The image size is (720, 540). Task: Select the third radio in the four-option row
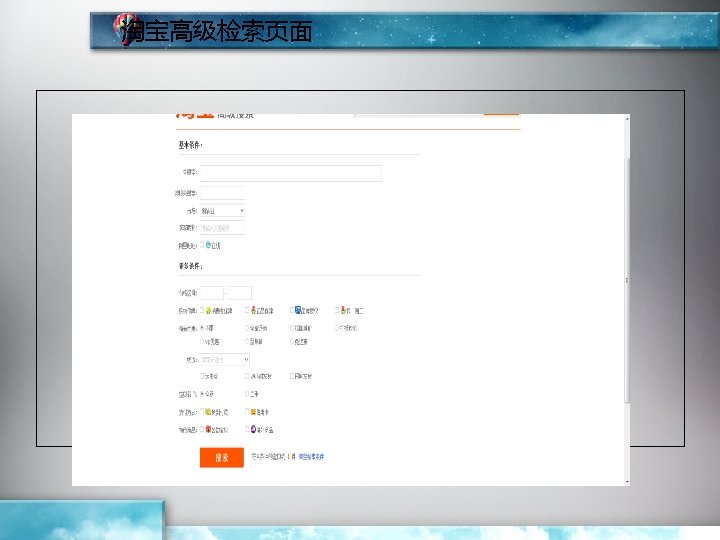292,328
